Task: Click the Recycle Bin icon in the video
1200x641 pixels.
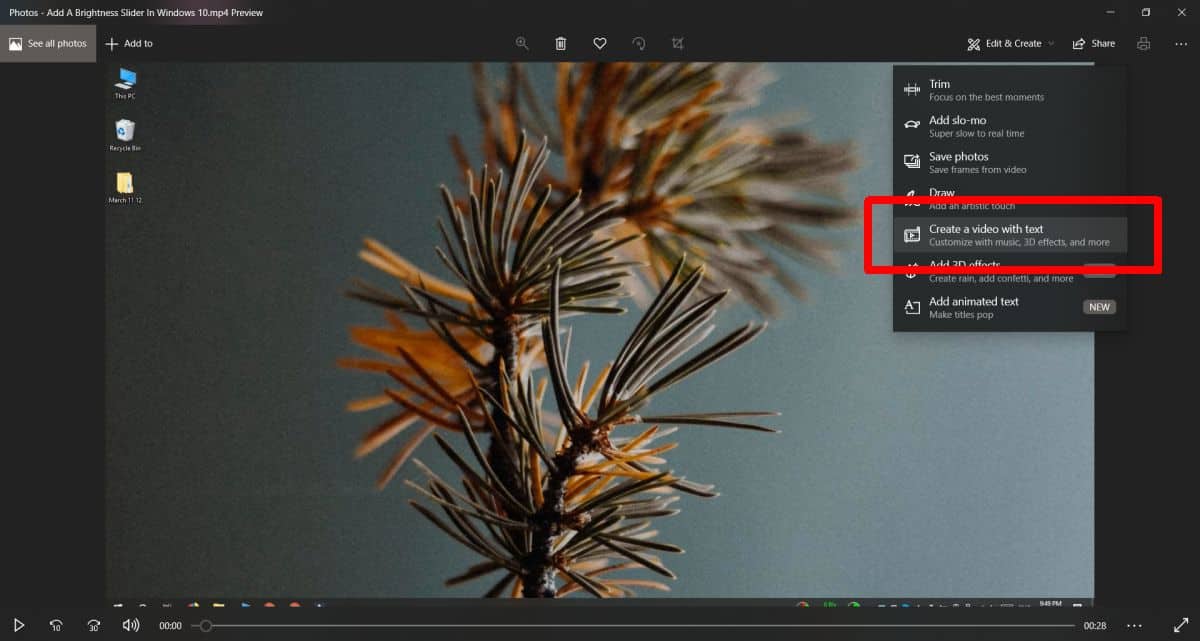Action: click(x=125, y=135)
